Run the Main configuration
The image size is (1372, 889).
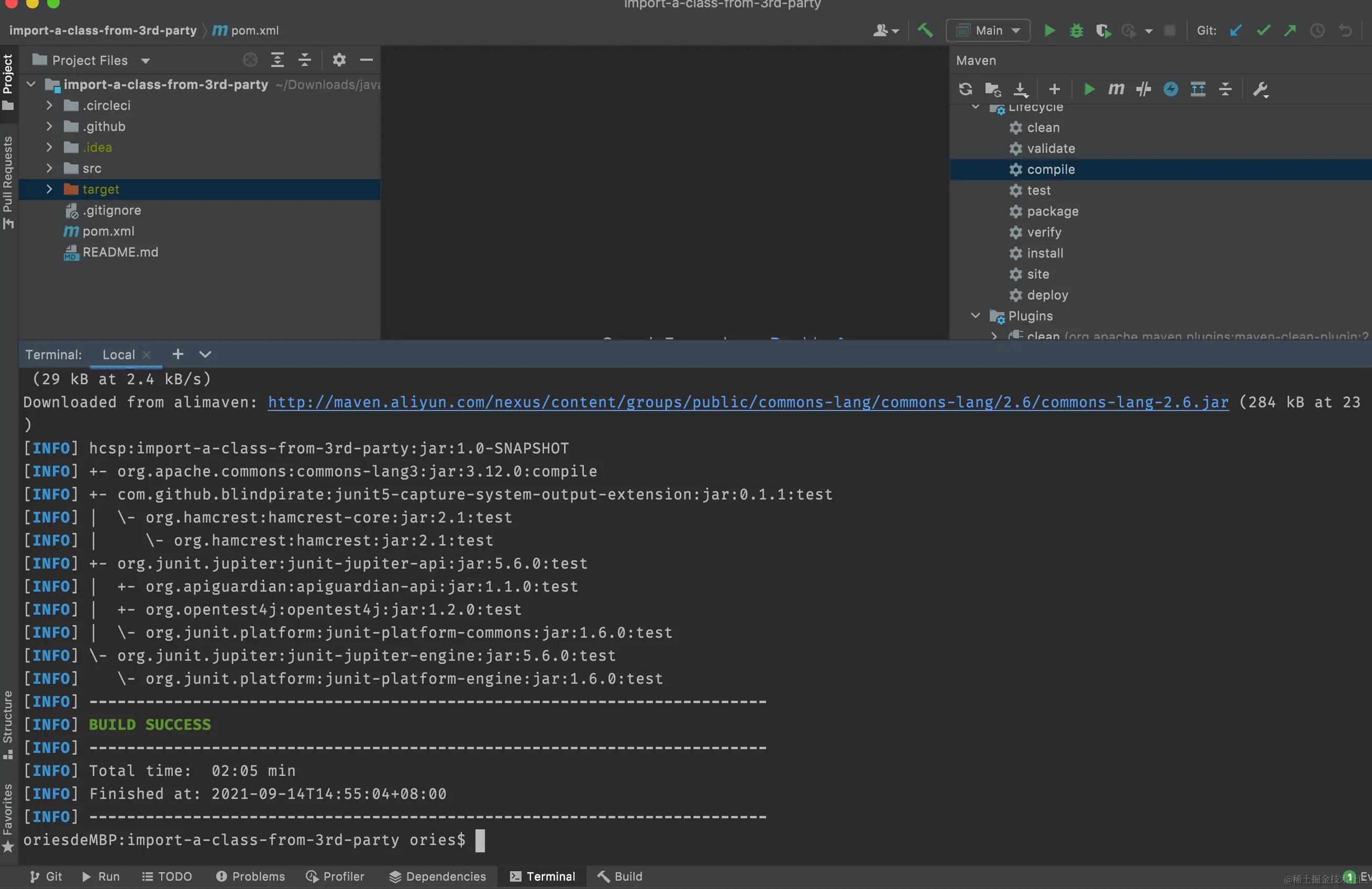pyautogui.click(x=1050, y=30)
